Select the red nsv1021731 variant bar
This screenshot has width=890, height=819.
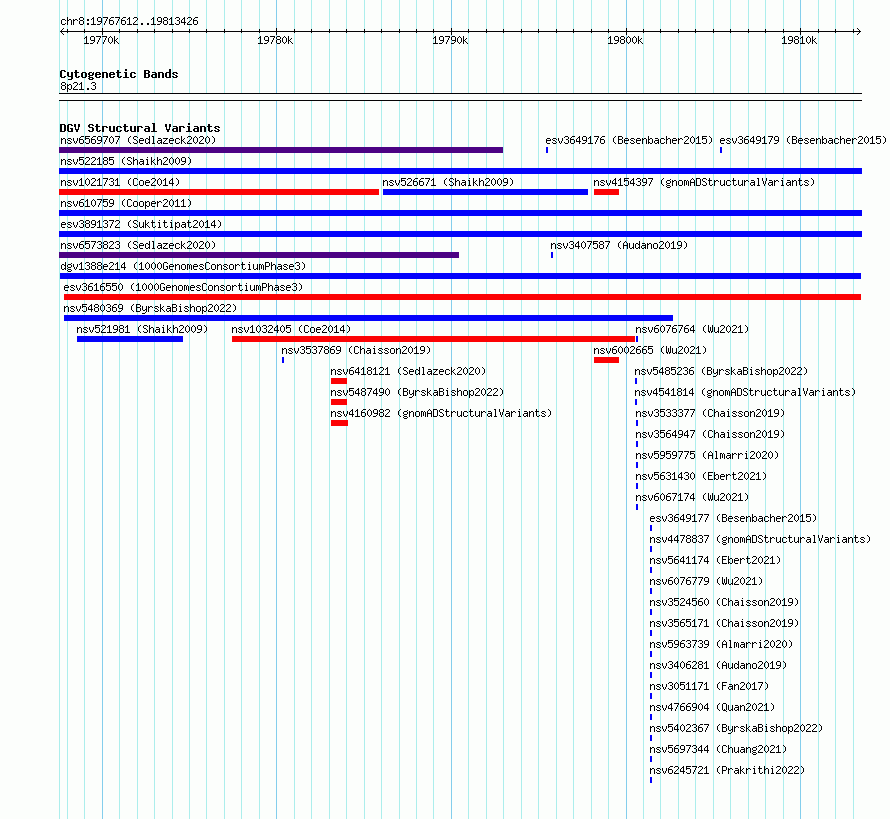[219, 192]
